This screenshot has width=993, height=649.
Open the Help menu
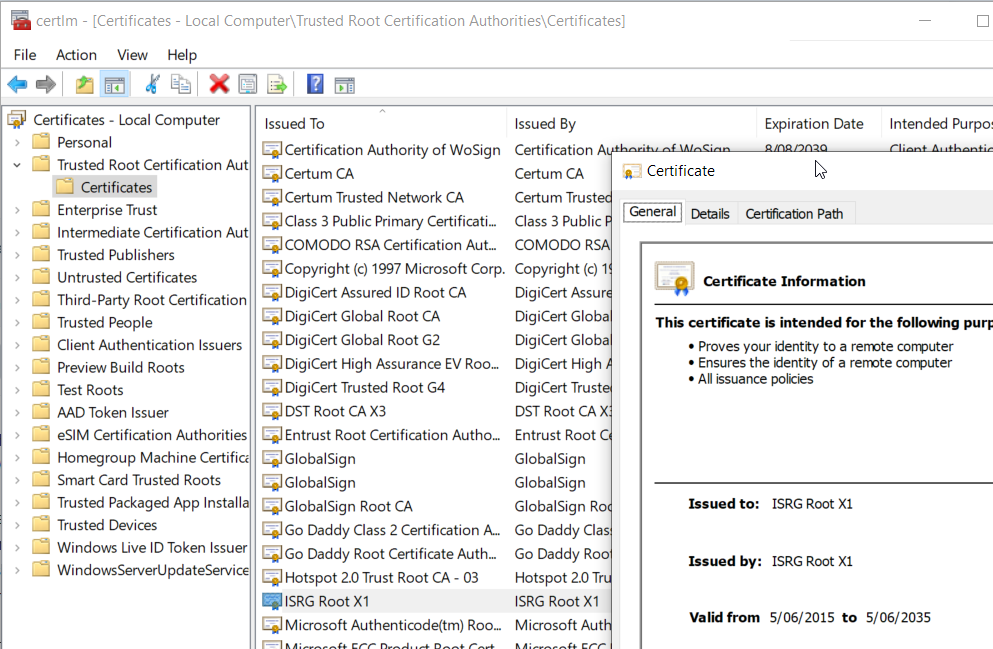(182, 55)
